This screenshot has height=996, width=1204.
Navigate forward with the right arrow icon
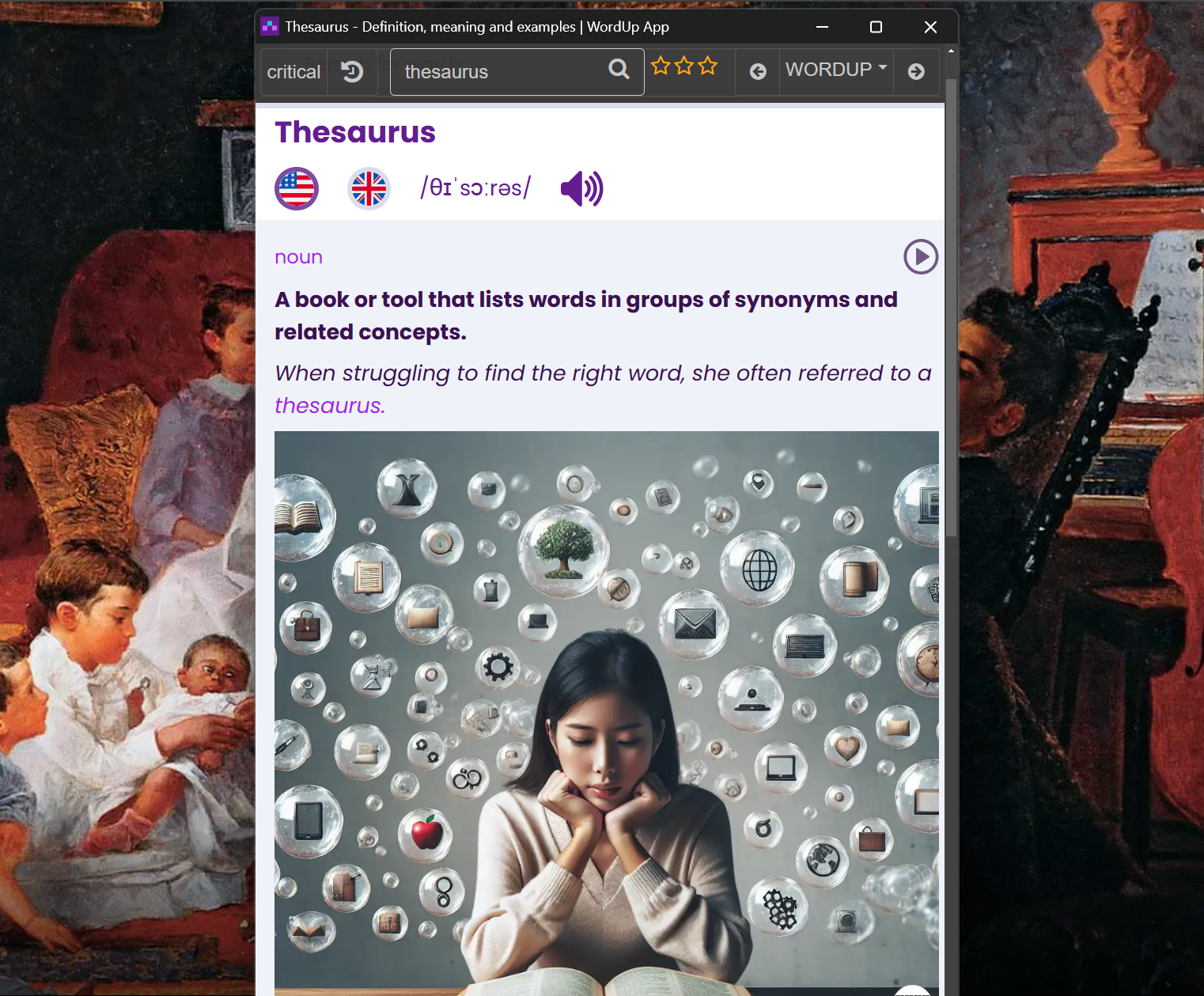(x=916, y=71)
